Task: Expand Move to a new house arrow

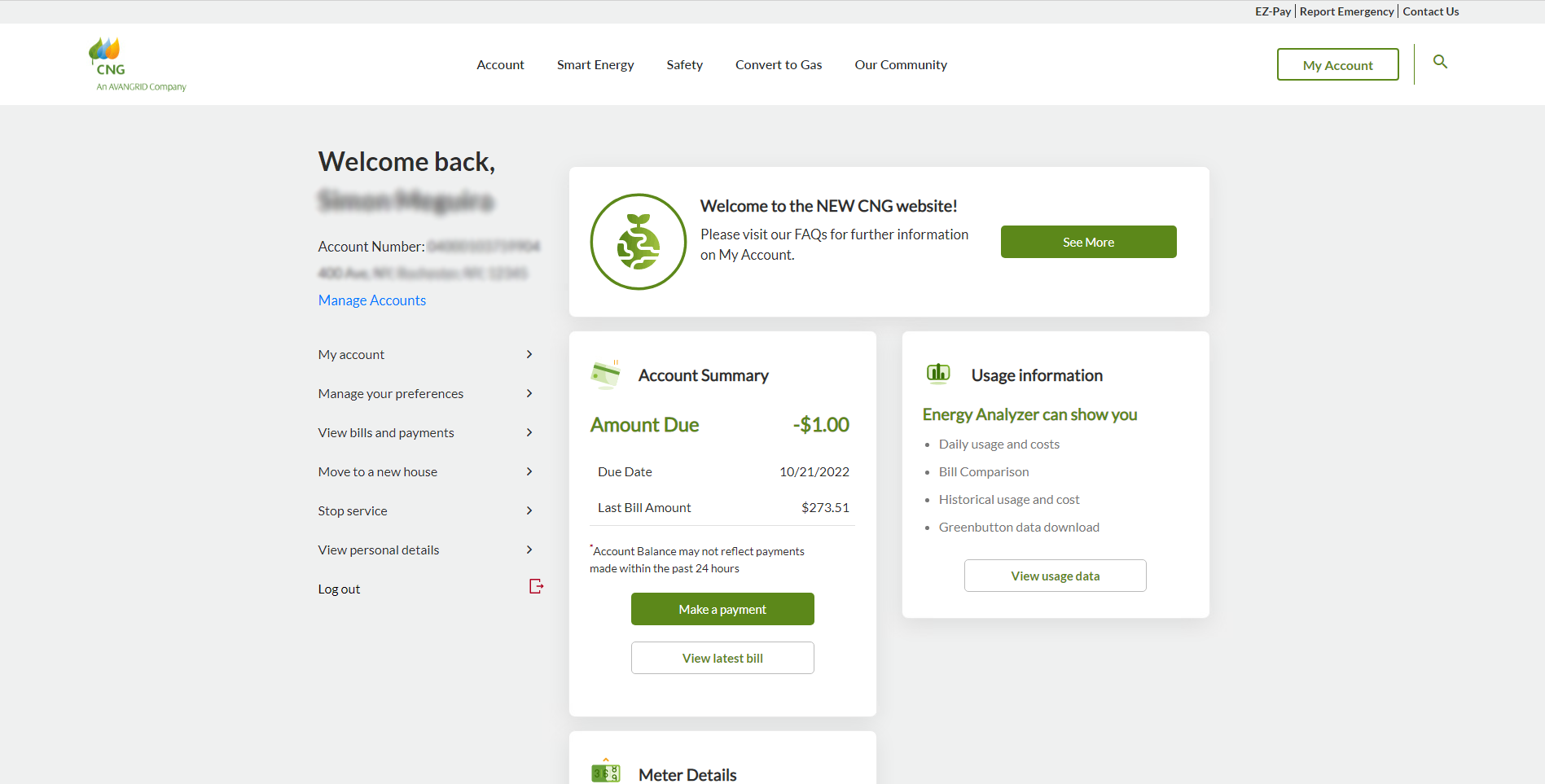Action: point(529,471)
